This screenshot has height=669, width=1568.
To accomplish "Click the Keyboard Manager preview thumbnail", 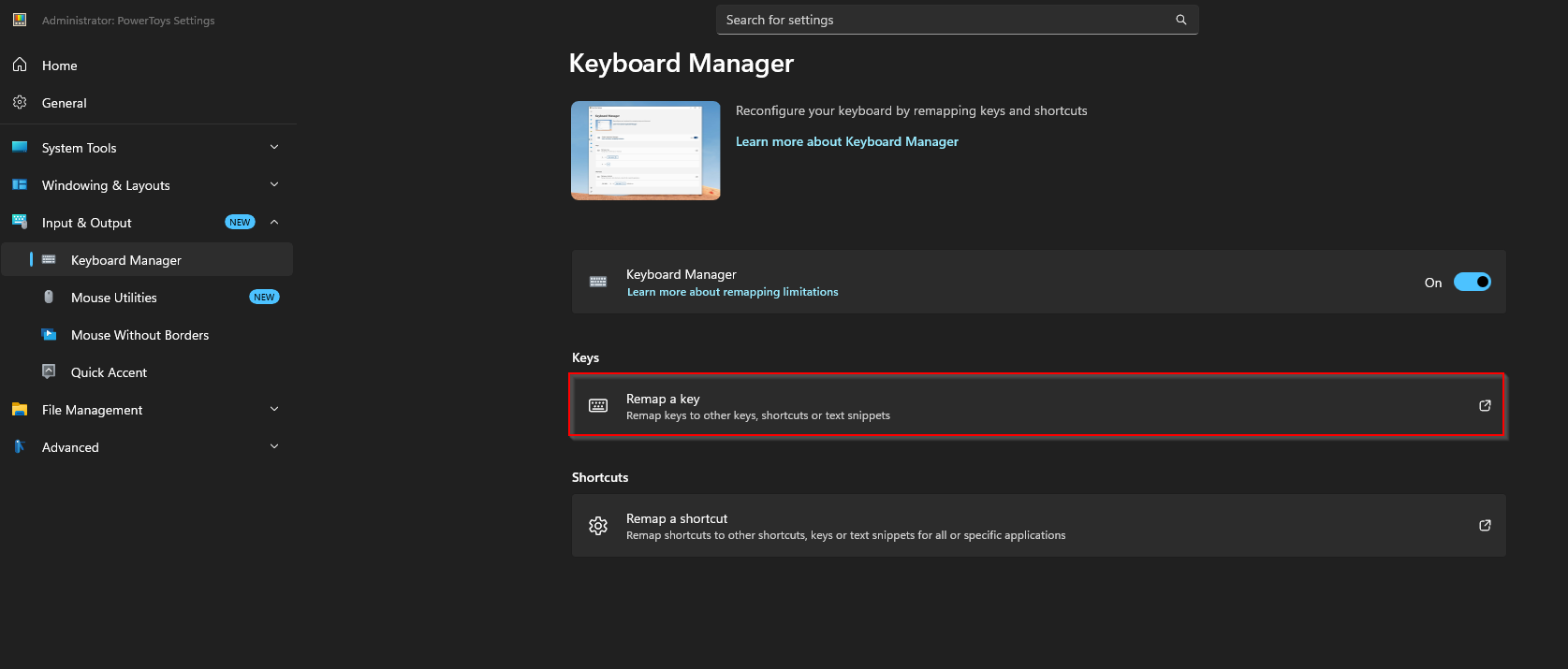I will [x=646, y=151].
